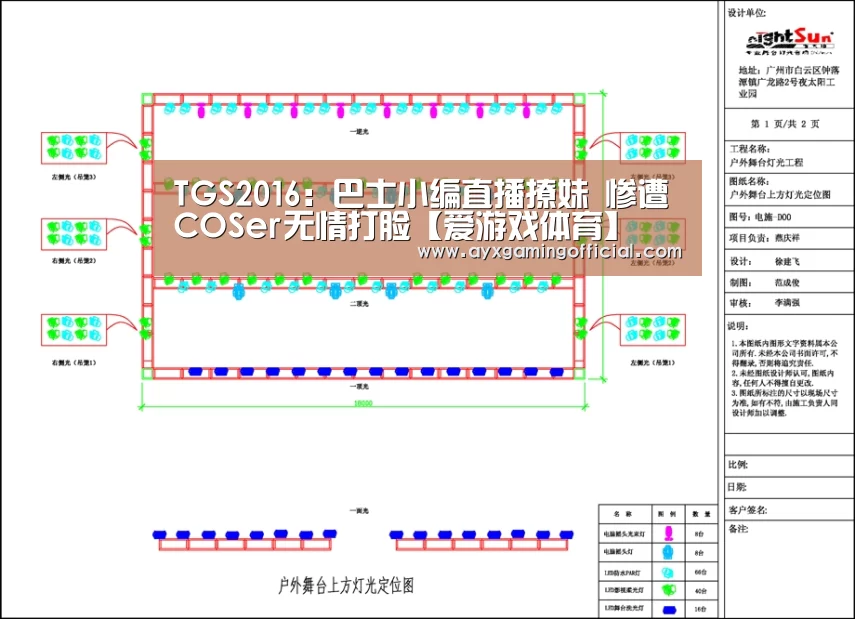855x619 pixels.
Task: Click the '一面光' label above front truss
Action: tap(359, 511)
